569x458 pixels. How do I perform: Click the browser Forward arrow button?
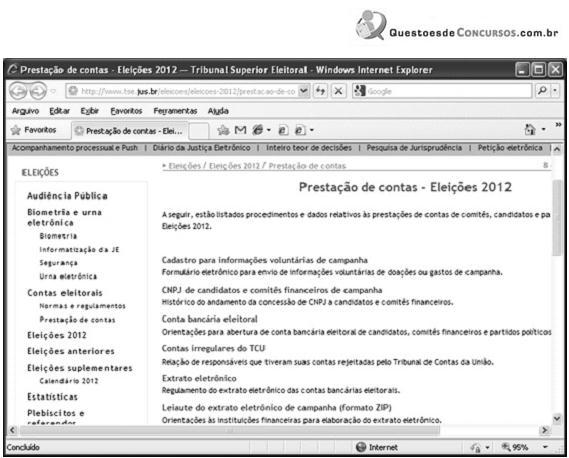pos(38,91)
